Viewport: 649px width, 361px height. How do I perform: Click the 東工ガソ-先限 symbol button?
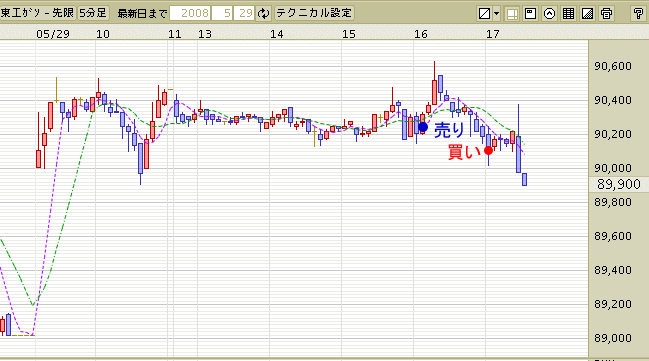coord(37,13)
